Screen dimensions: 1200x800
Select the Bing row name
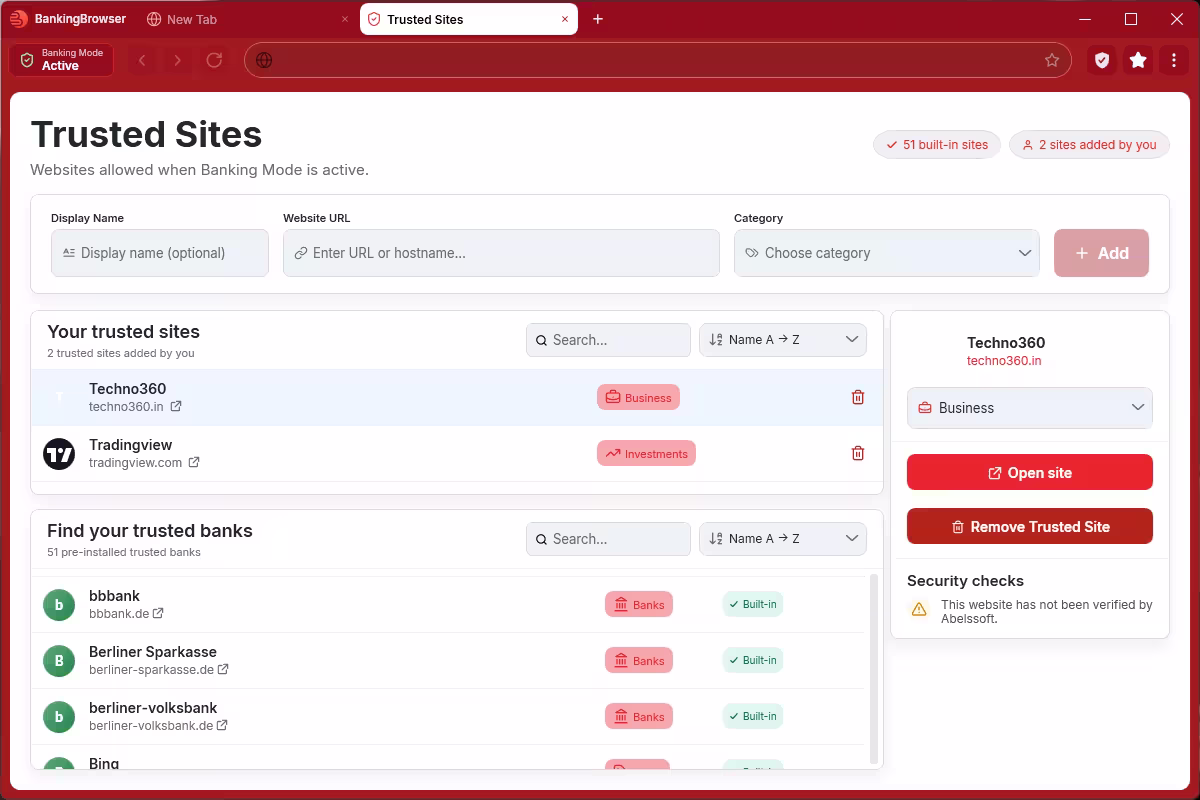coord(104,763)
